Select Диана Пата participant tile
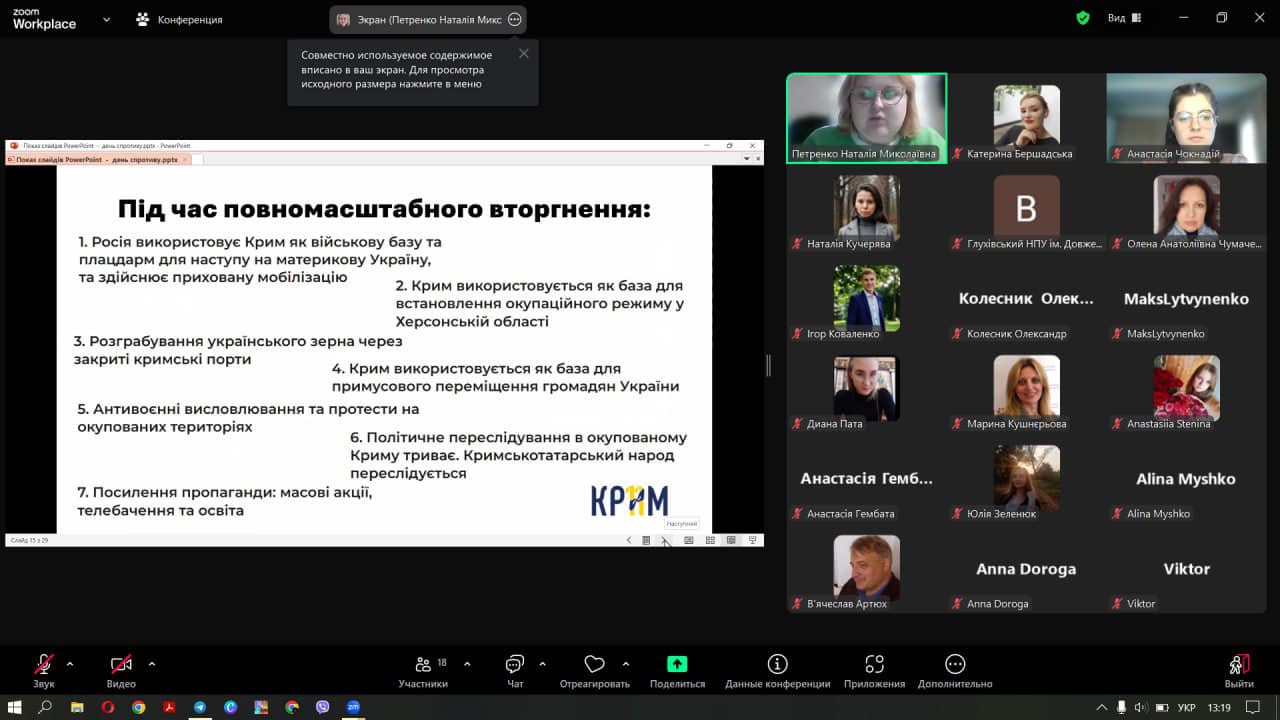This screenshot has height=720, width=1280. point(867,388)
